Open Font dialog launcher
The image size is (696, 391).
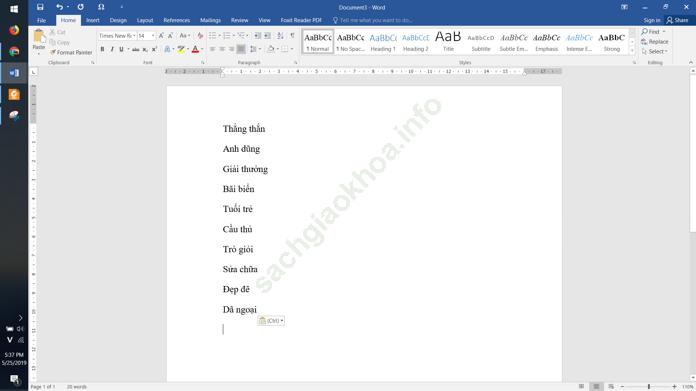(203, 63)
